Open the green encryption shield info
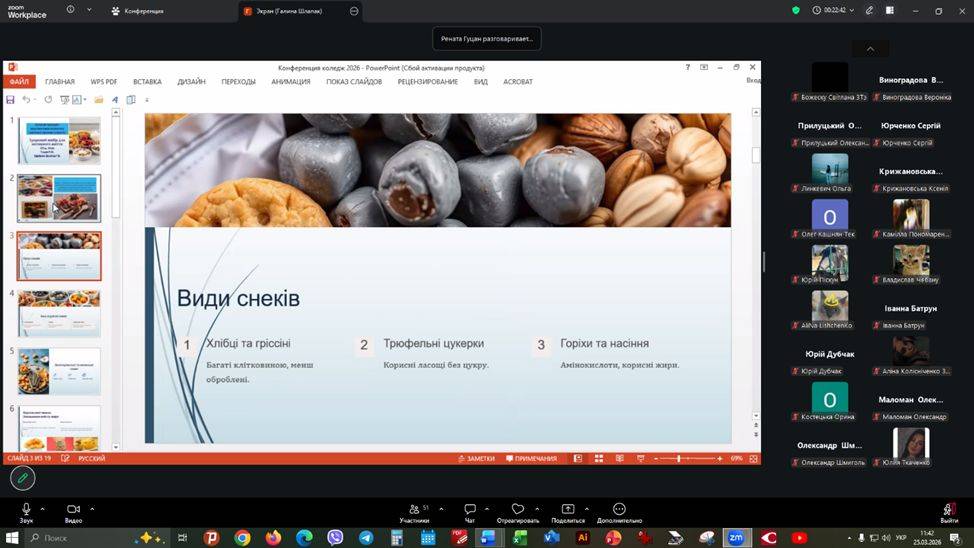 click(796, 10)
